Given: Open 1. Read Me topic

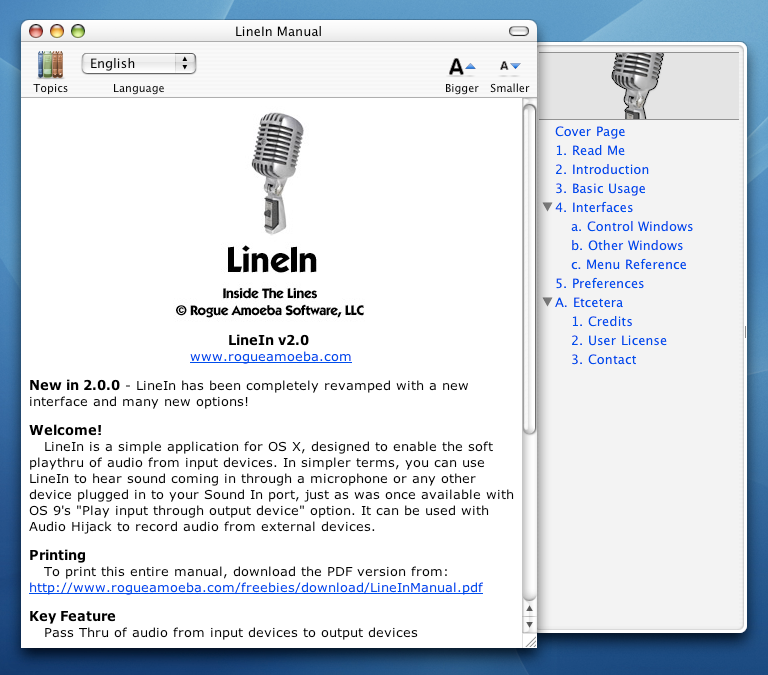Looking at the screenshot, I should coord(590,150).
